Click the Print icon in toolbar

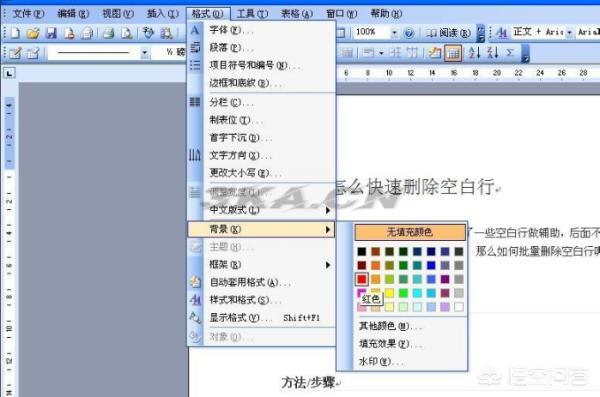pos(109,33)
